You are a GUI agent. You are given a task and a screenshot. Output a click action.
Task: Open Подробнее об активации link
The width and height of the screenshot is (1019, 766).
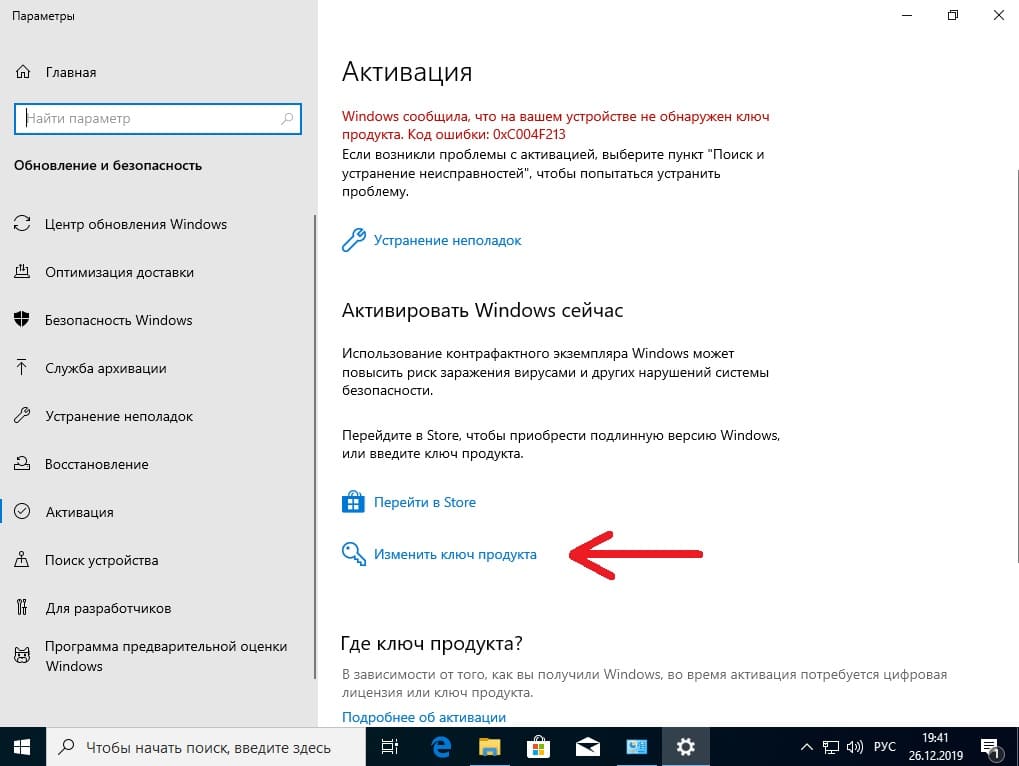424,717
